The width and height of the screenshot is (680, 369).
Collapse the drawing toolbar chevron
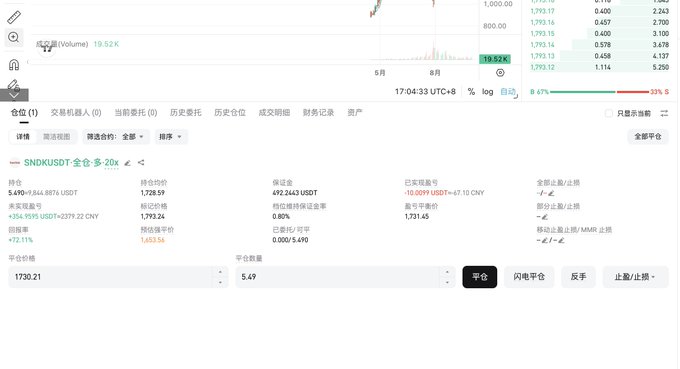point(14,95)
